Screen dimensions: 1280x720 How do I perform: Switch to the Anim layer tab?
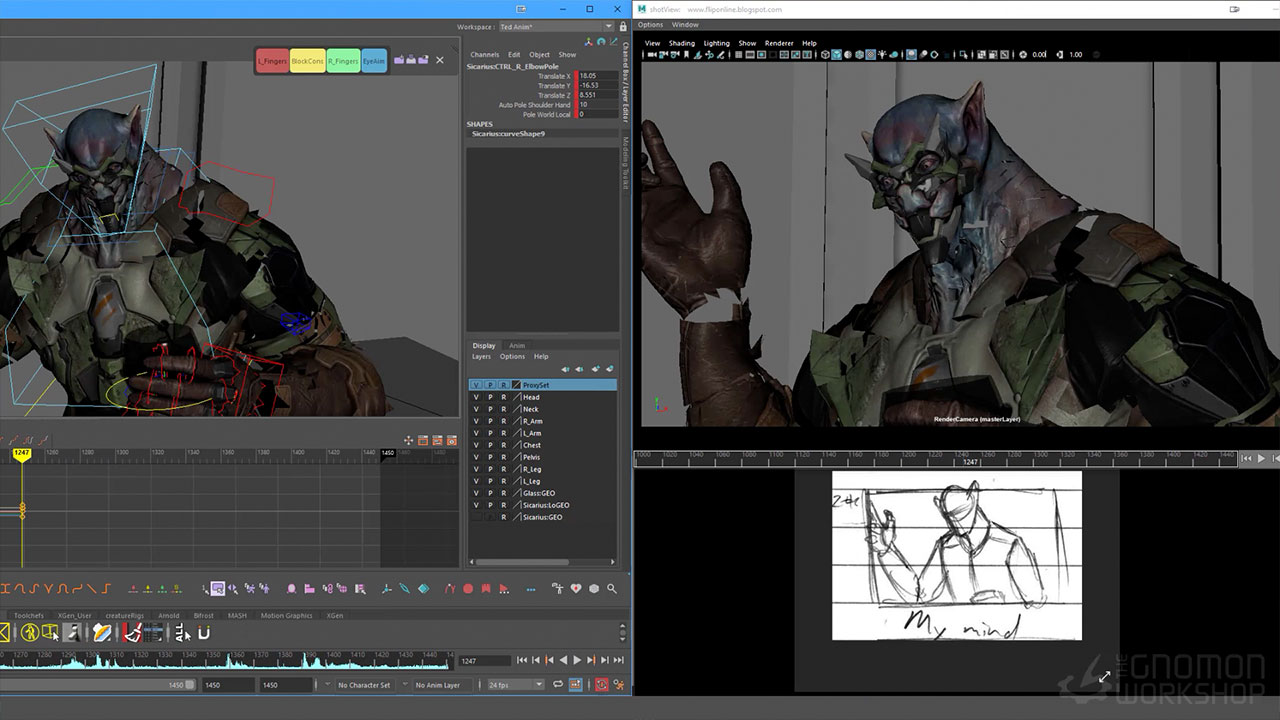pyautogui.click(x=516, y=346)
